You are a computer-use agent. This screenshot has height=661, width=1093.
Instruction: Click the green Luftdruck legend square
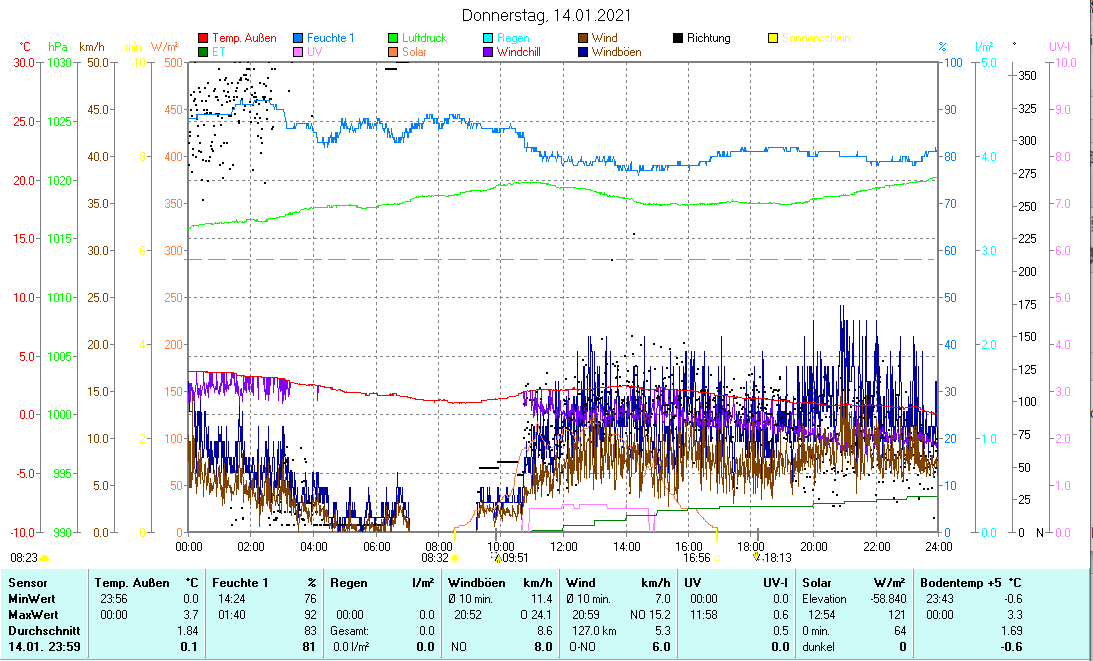point(393,38)
